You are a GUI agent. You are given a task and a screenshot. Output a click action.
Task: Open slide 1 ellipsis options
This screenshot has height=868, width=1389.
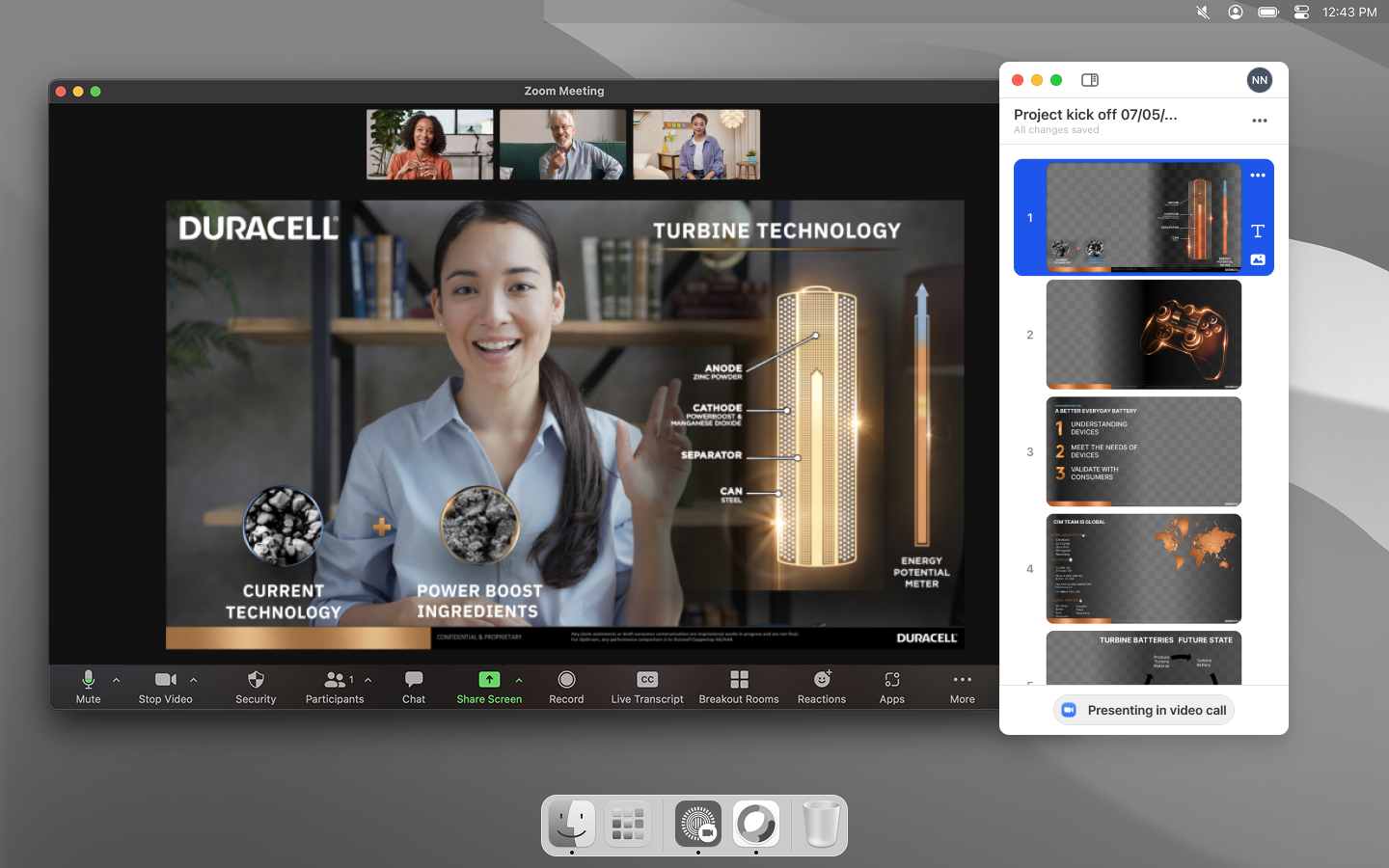tap(1258, 176)
